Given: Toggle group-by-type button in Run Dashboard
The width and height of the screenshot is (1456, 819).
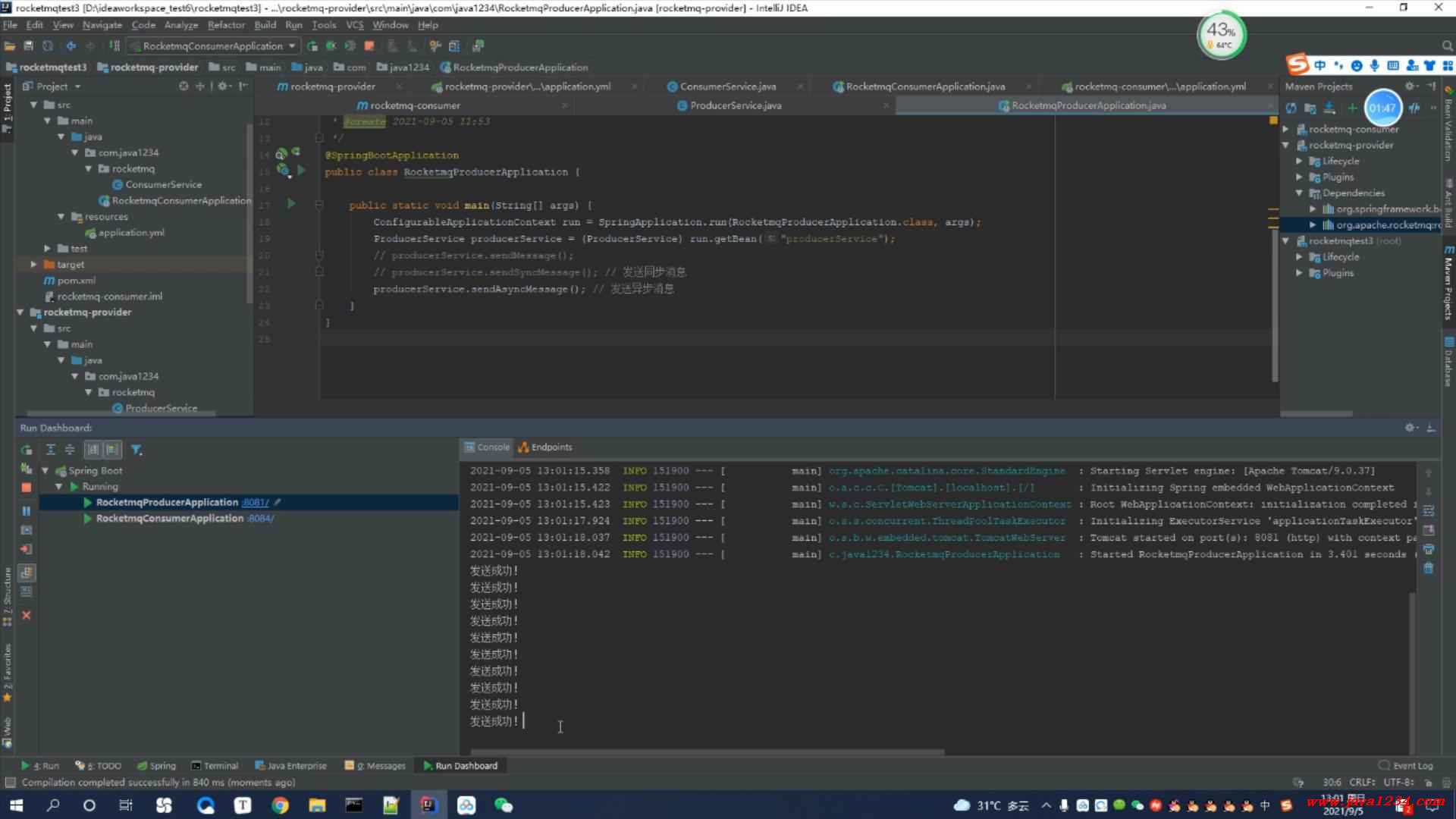Looking at the screenshot, I should pos(93,450).
